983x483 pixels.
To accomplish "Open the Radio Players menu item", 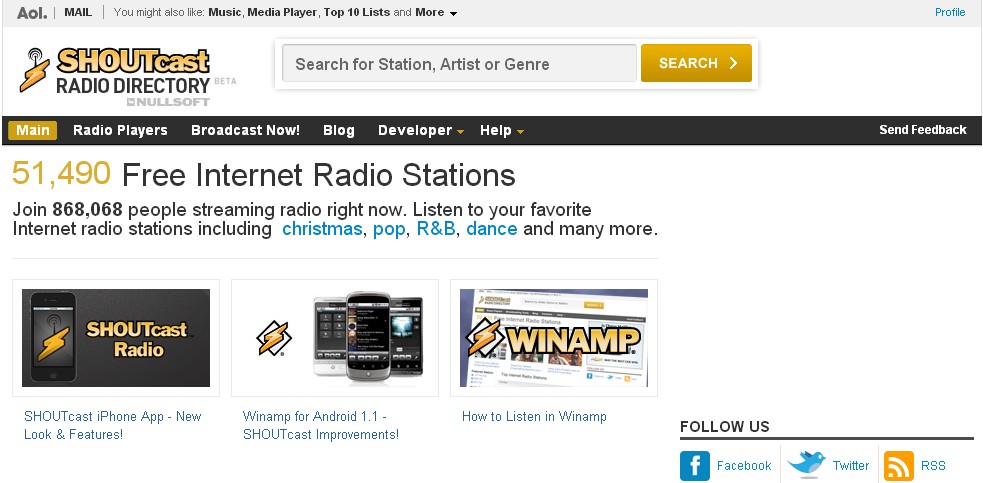I will click(120, 130).
